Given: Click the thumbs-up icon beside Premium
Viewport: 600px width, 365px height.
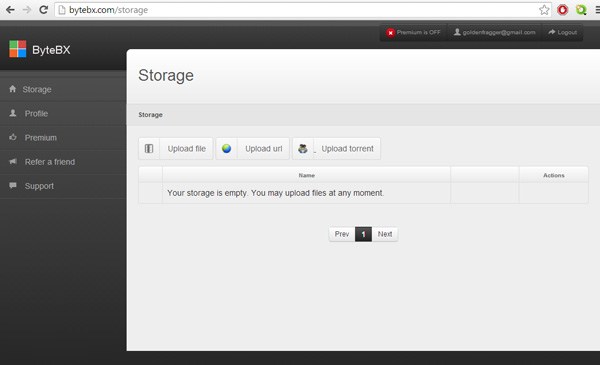Looking at the screenshot, I should click(x=13, y=137).
